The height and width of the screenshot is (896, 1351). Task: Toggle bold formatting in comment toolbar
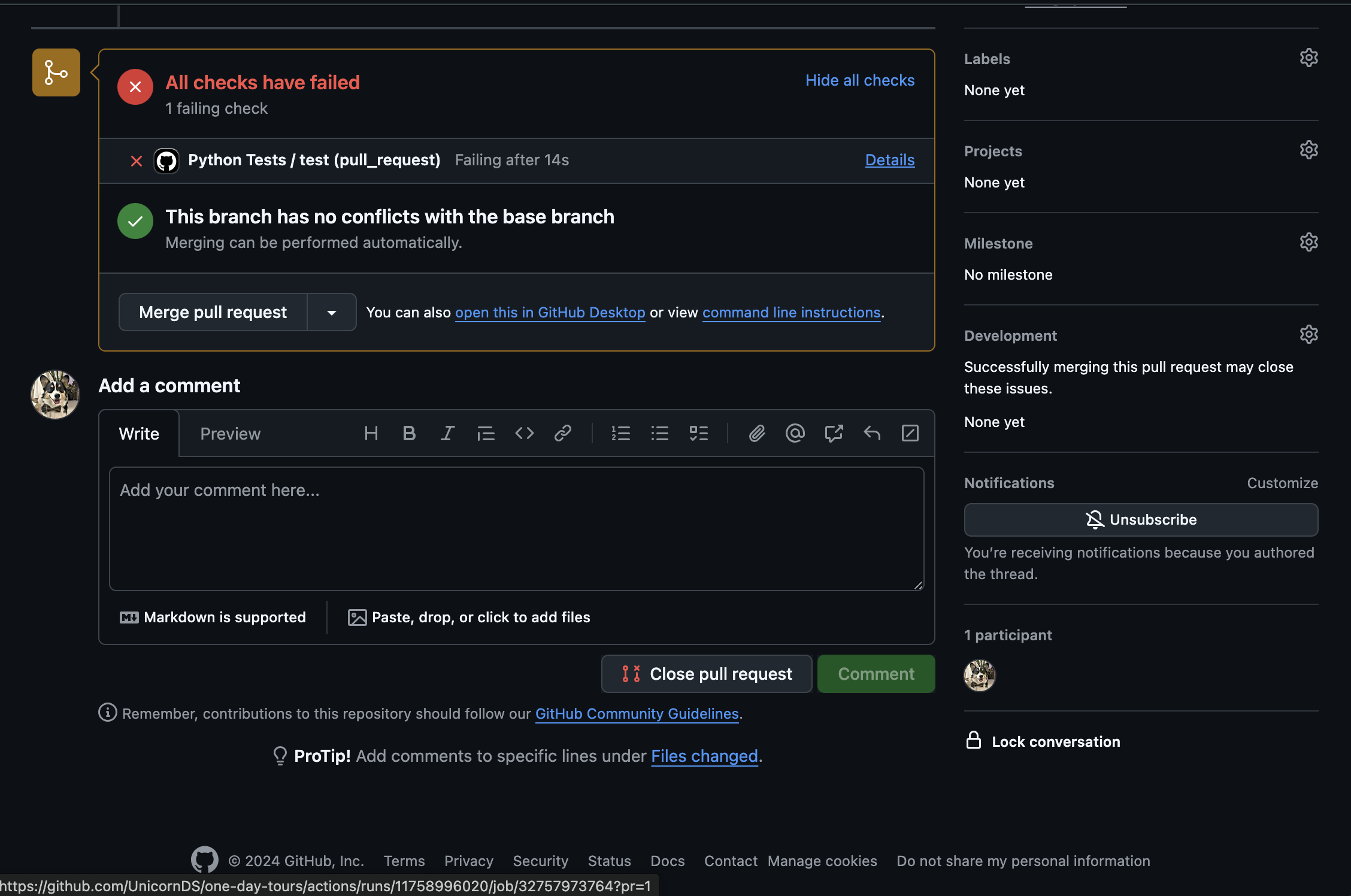tap(409, 433)
